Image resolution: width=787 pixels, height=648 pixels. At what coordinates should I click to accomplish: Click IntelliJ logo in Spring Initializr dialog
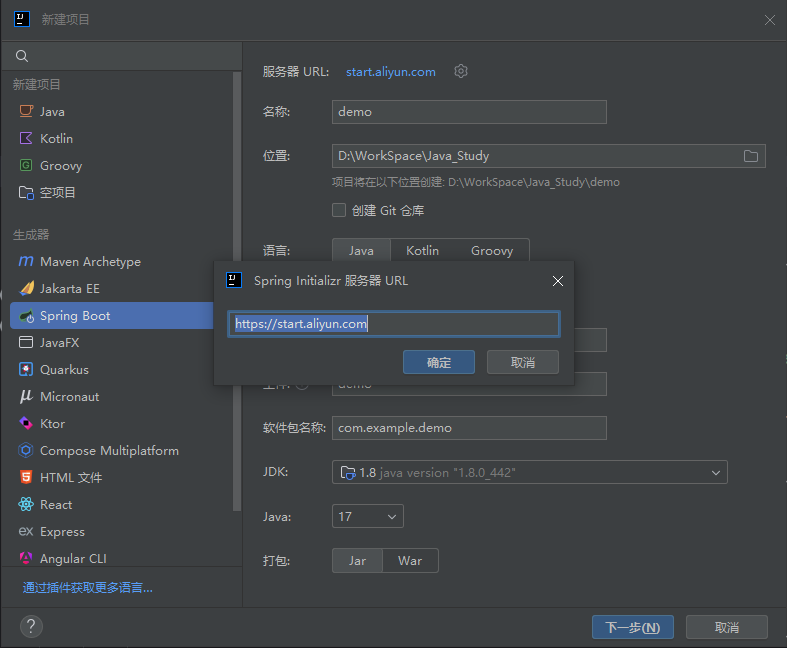tap(234, 280)
